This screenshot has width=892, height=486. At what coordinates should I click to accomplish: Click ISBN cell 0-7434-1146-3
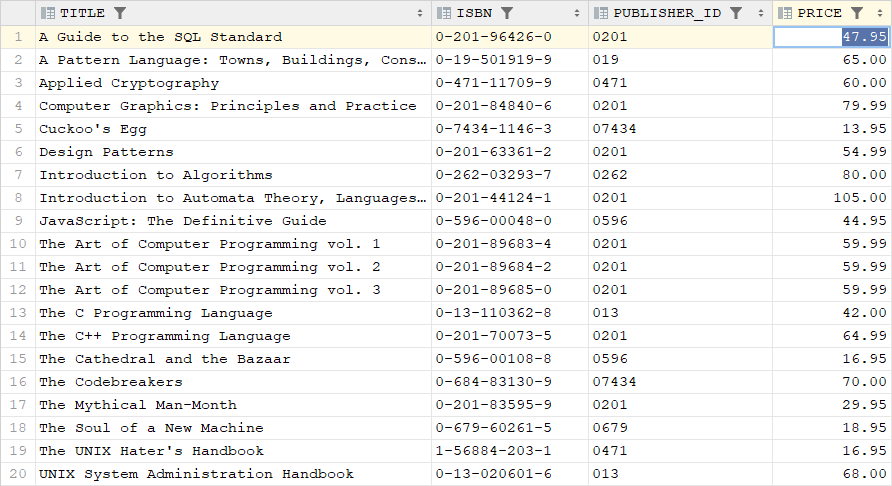510,129
